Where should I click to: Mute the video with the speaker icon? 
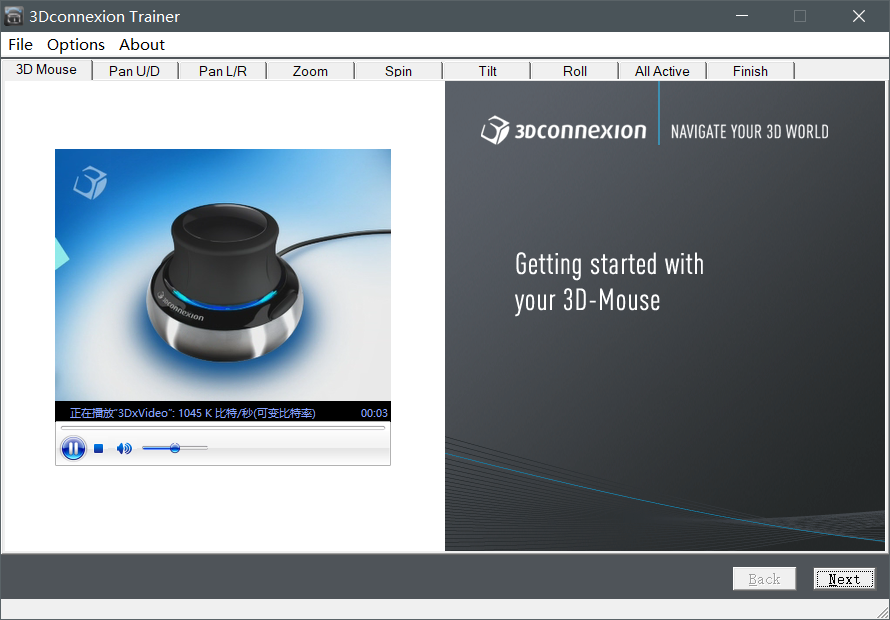pyautogui.click(x=124, y=449)
